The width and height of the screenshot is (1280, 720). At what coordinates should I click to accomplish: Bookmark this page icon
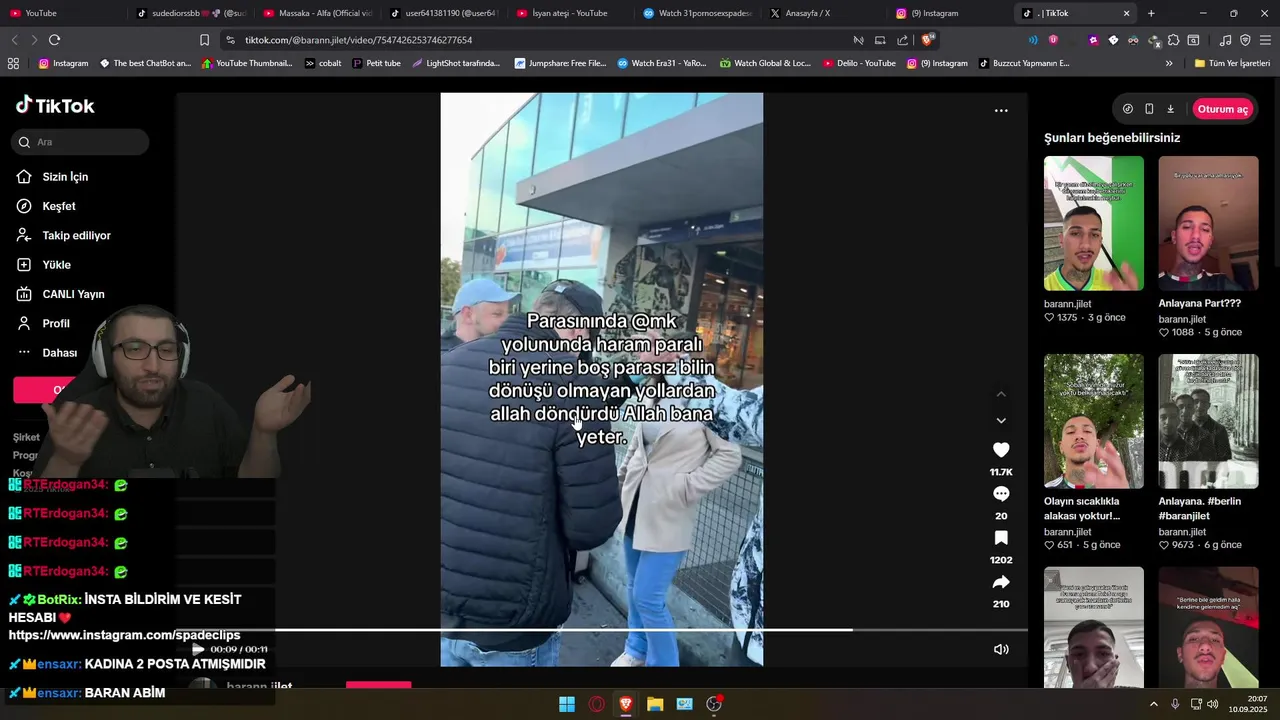tap(204, 40)
